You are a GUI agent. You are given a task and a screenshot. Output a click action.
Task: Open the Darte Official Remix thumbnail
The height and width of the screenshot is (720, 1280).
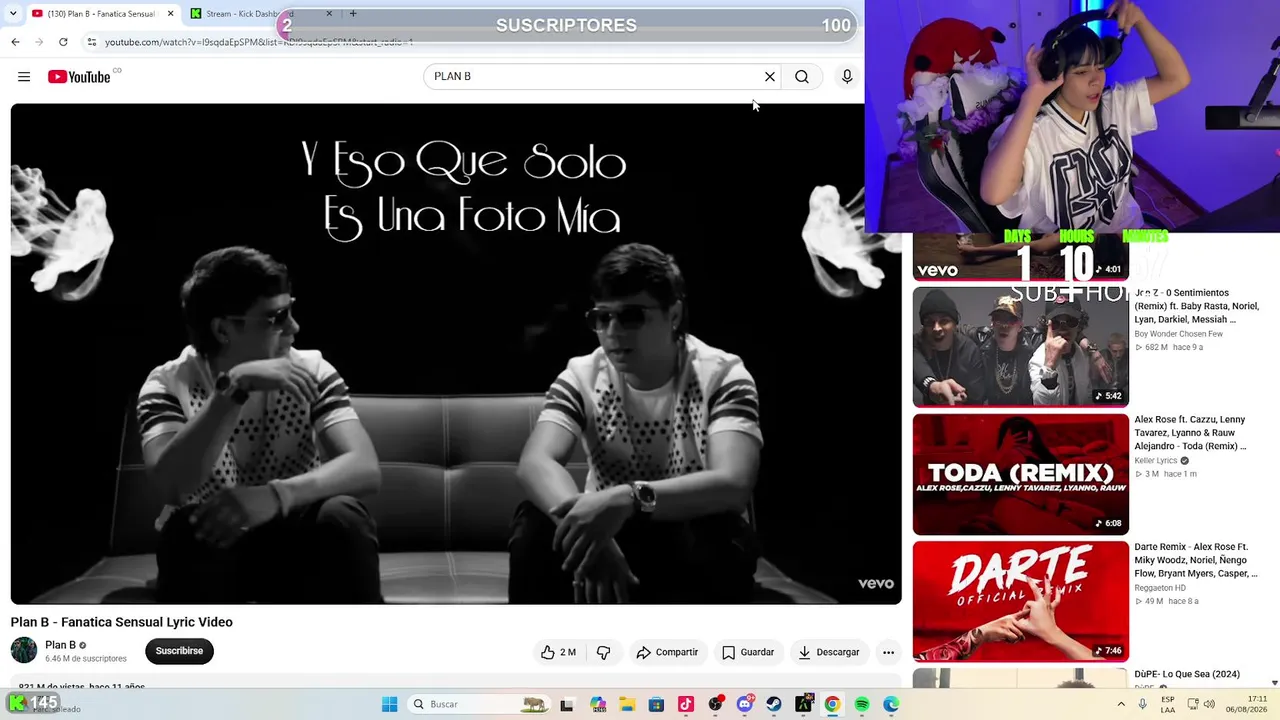click(x=1020, y=601)
